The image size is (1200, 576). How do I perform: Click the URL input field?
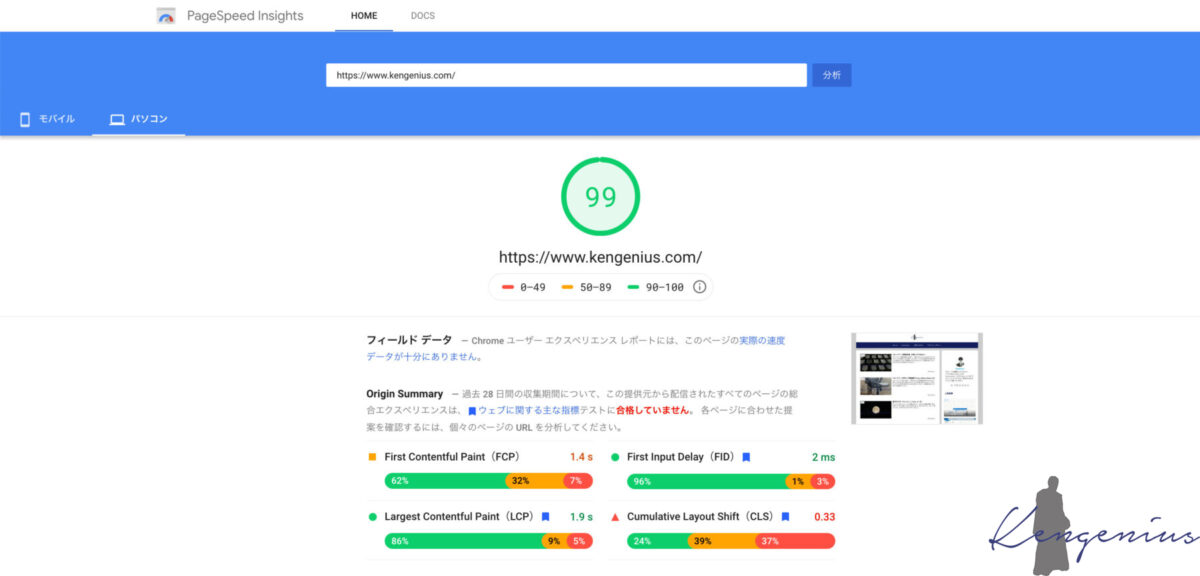tap(565, 75)
